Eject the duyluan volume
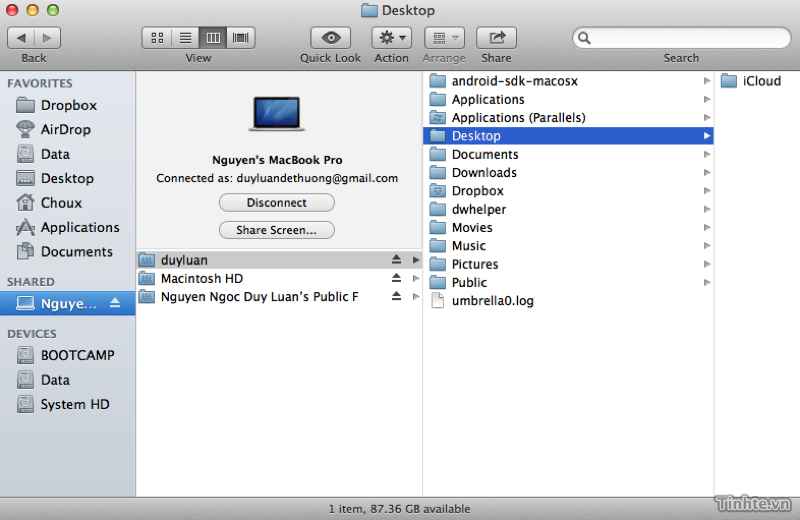Screen dimensions: 800x520 click(396, 259)
